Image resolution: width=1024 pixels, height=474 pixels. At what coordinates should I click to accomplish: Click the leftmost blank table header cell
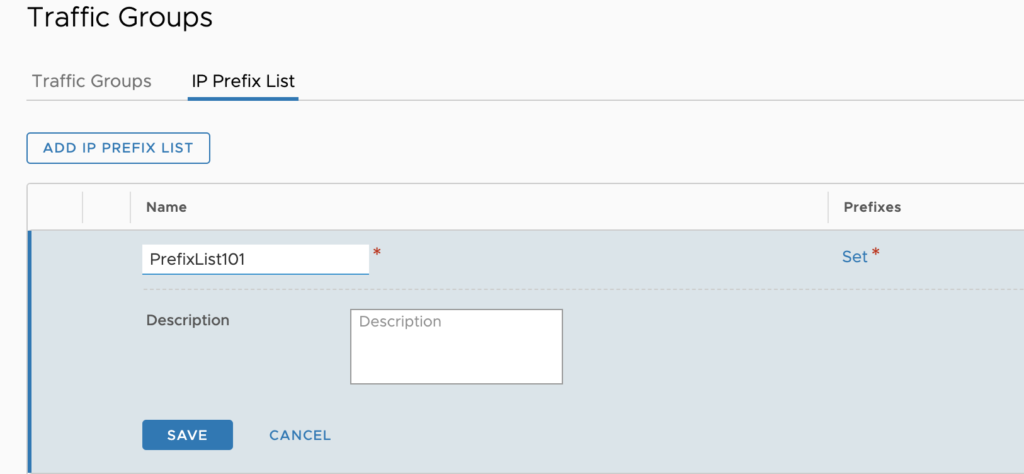pyautogui.click(x=55, y=207)
